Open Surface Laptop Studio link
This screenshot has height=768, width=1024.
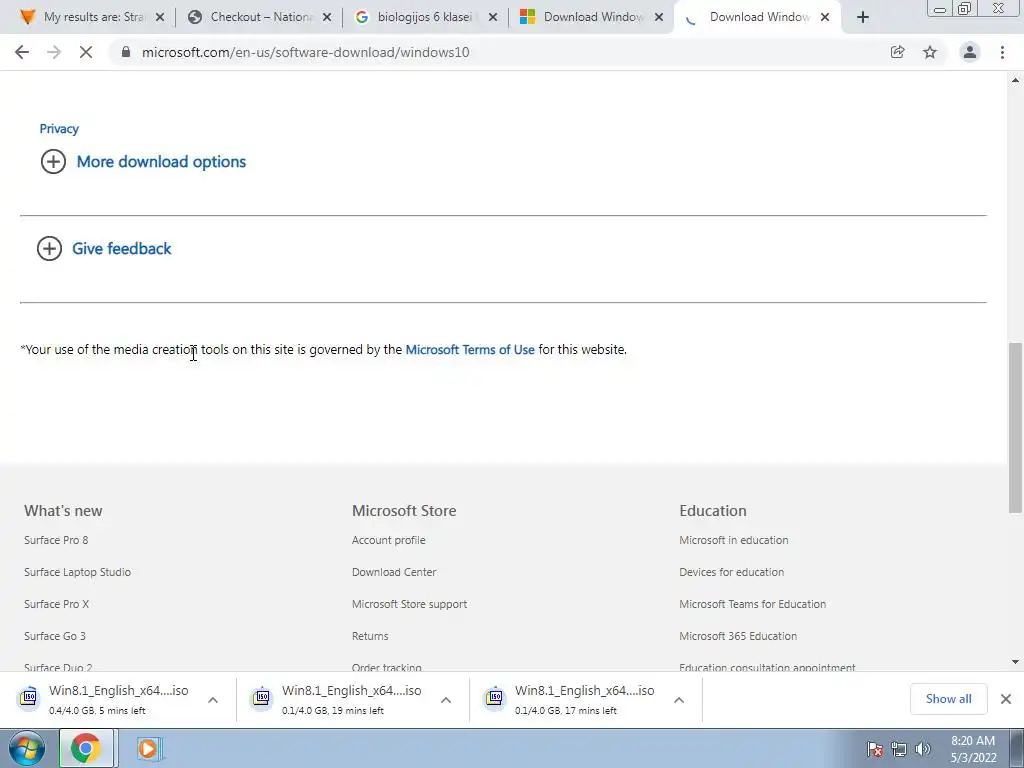tap(78, 572)
